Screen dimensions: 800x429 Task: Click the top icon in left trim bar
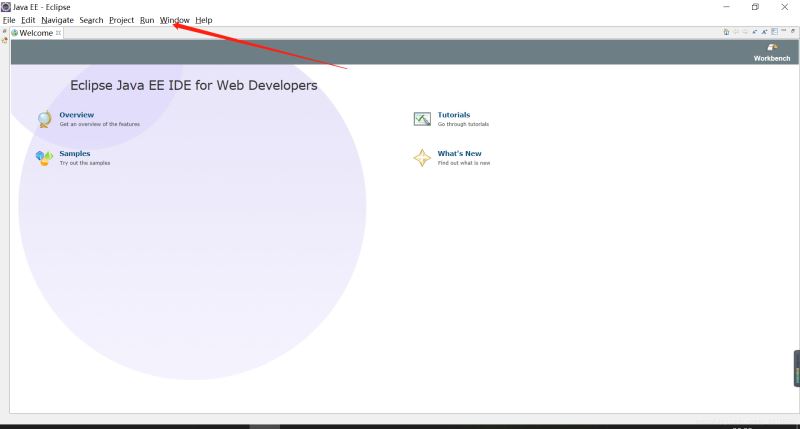[5, 32]
